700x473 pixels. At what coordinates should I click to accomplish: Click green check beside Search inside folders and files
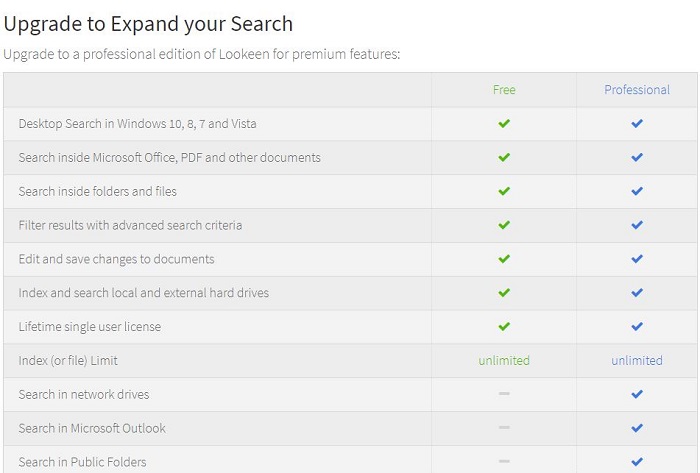(504, 191)
